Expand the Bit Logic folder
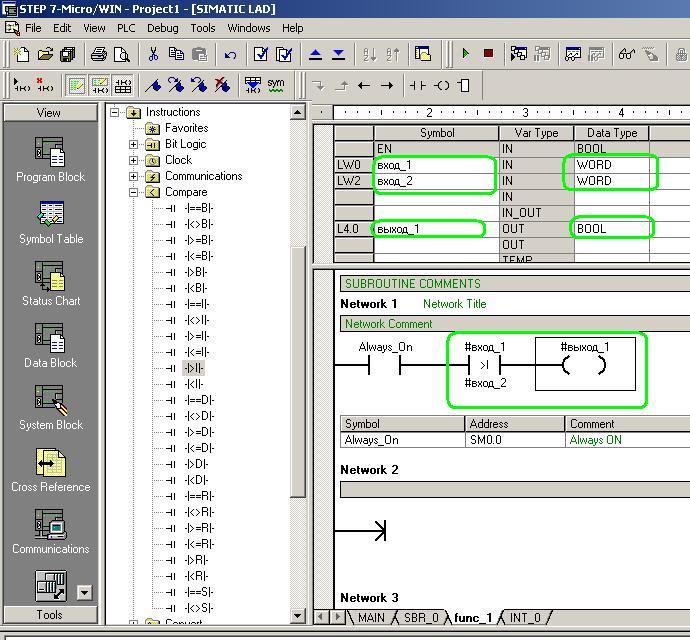The width and height of the screenshot is (690, 640). click(x=133, y=144)
